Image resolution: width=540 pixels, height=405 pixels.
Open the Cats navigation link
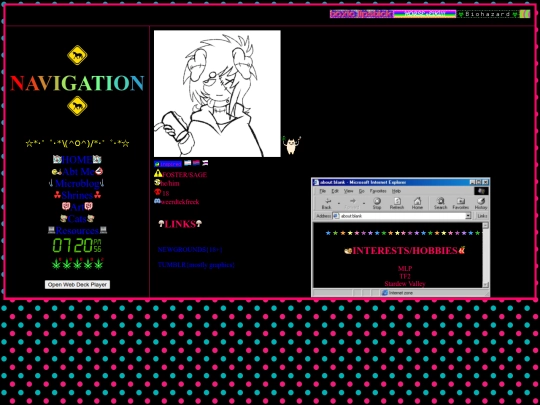tap(77, 219)
